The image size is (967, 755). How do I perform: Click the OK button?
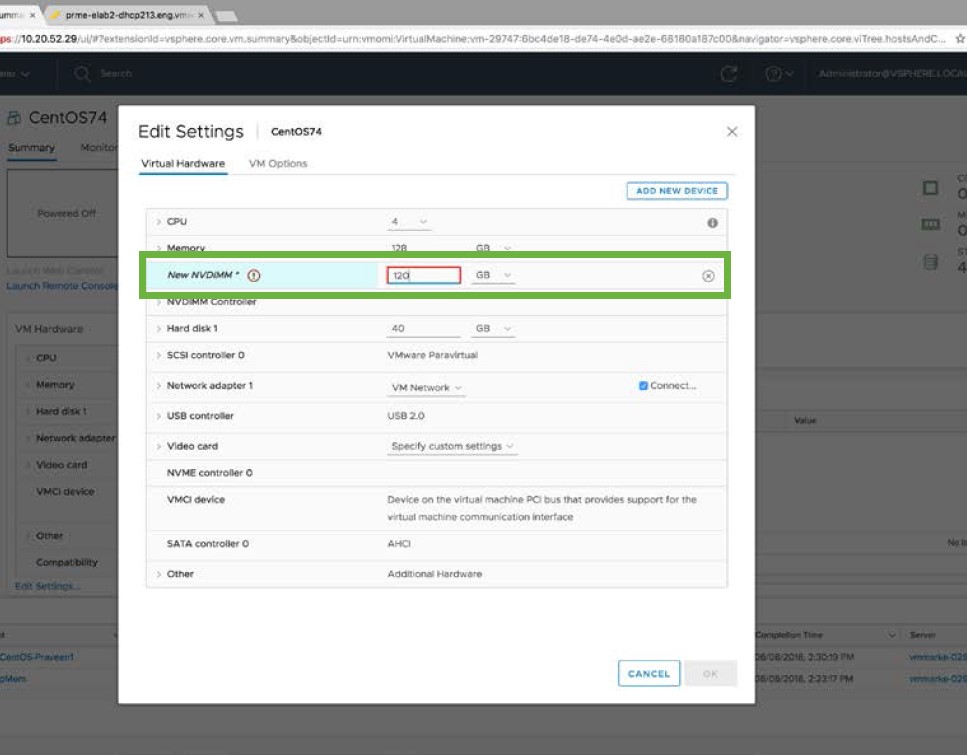(710, 674)
